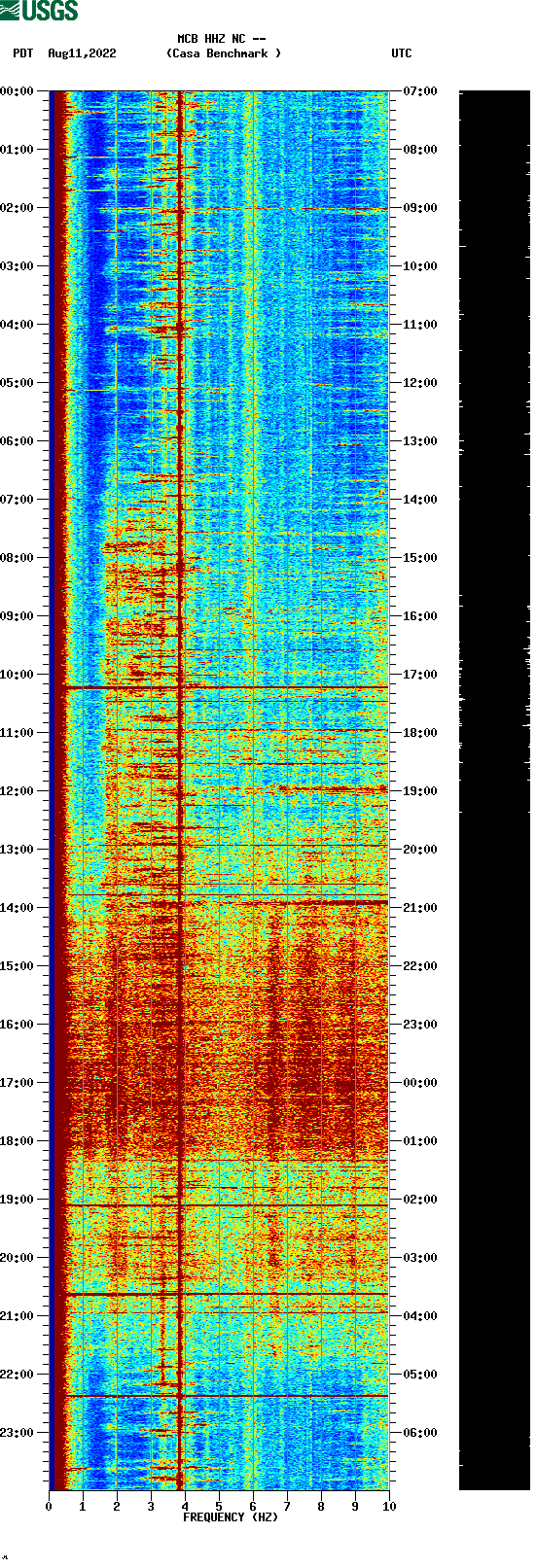Click the 00:00 label on the PDT axis
The image size is (537, 1568).
tap(18, 91)
